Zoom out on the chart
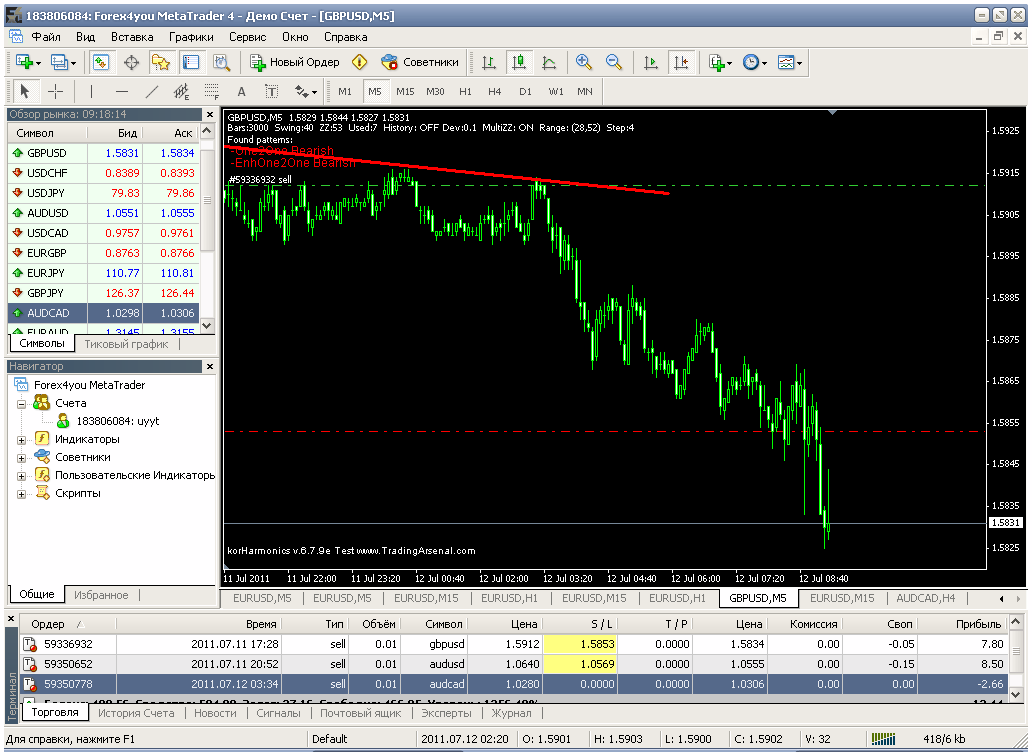The image size is (1032, 752). (x=613, y=62)
